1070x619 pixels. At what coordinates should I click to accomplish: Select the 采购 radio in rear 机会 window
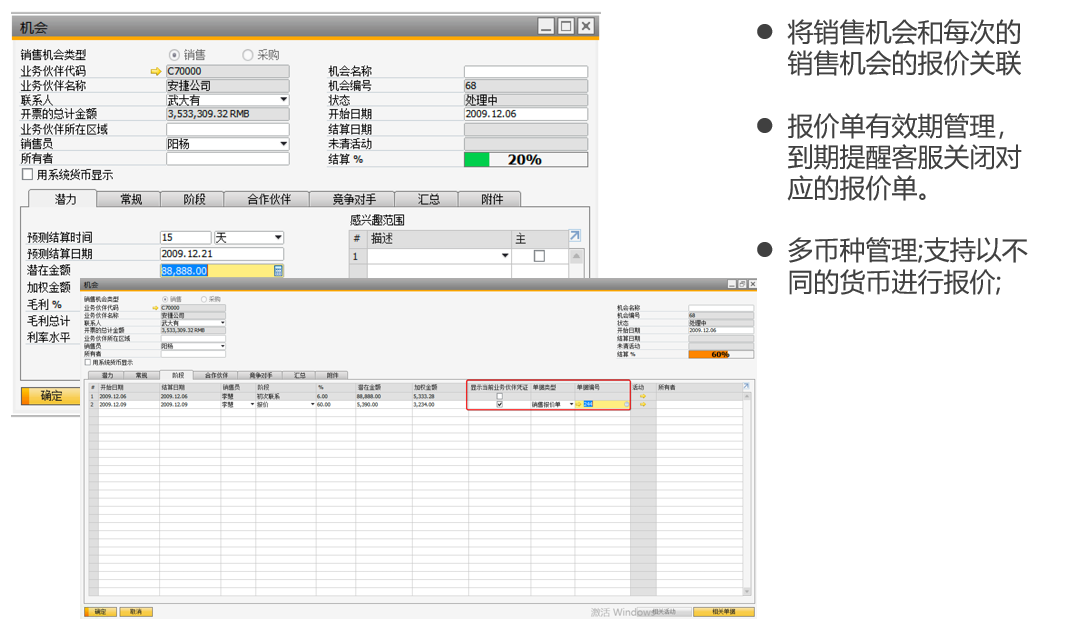pyautogui.click(x=248, y=55)
